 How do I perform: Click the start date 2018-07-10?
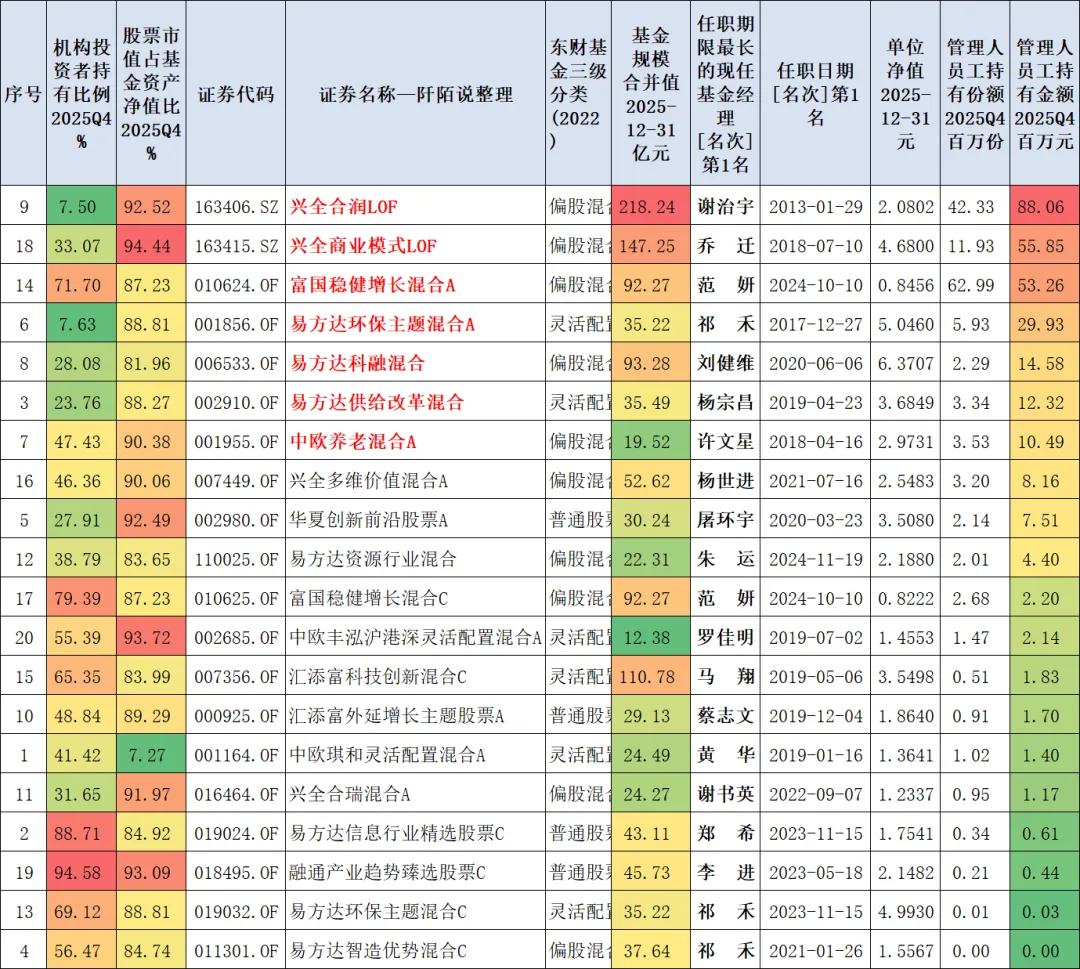point(816,246)
